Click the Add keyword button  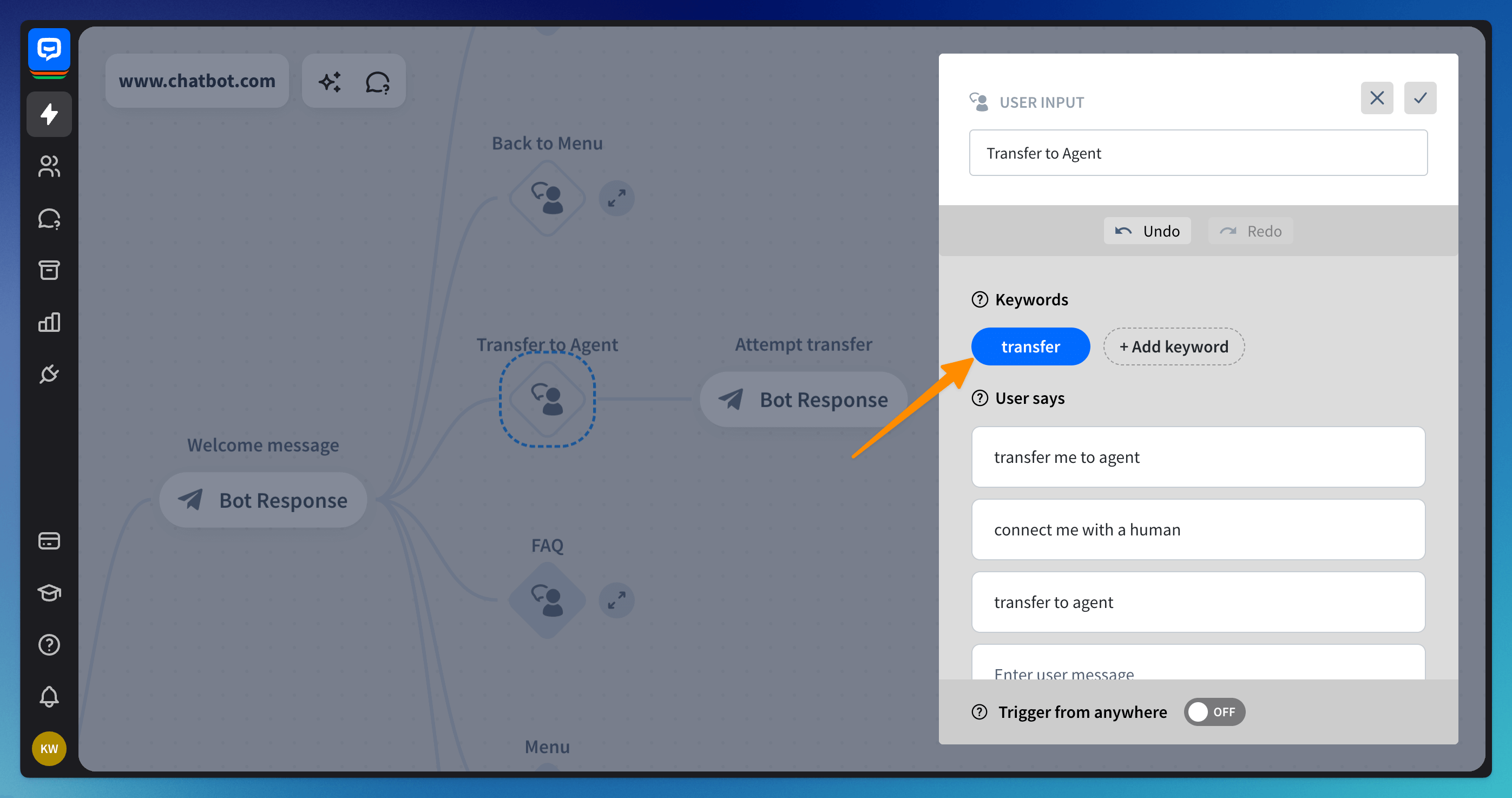[1173, 346]
